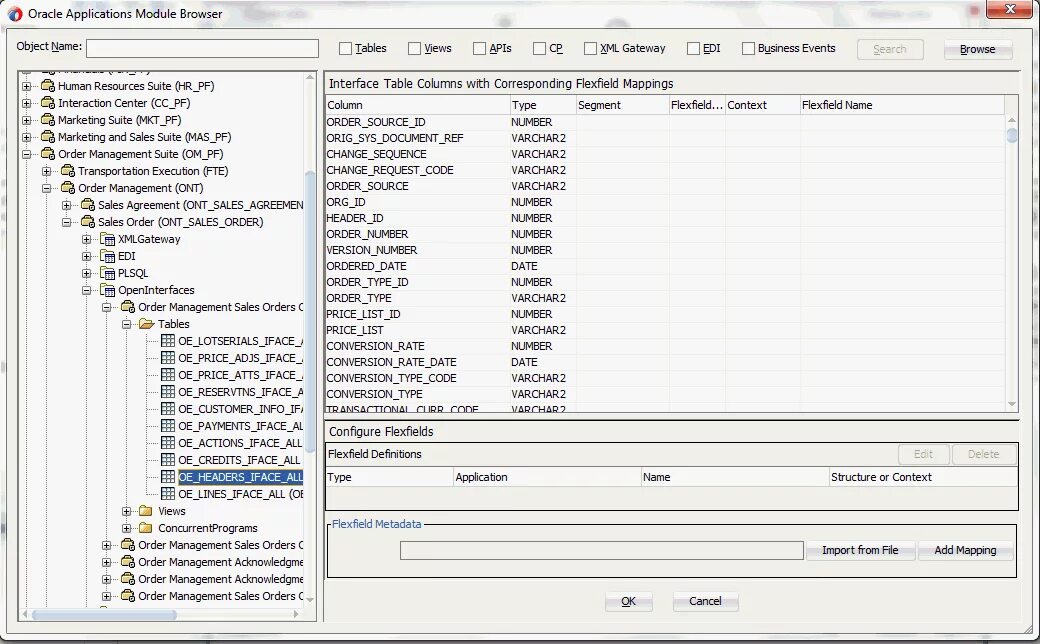Click the OE_CUSTOMER_INFO_IFACE table icon
The image size is (1040, 644).
168,409
